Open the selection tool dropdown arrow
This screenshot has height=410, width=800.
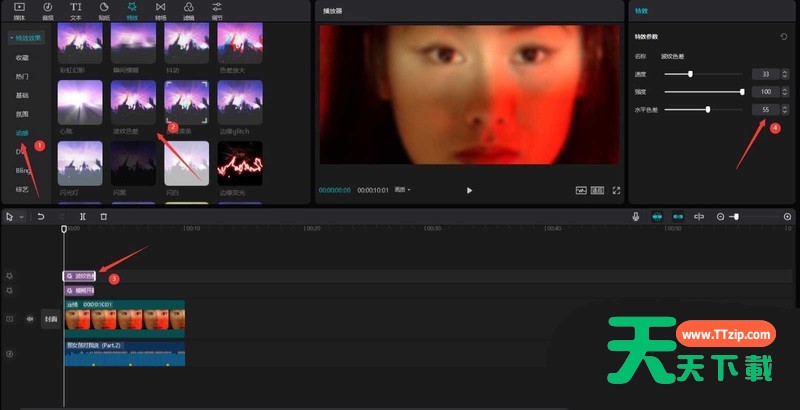tap(21, 216)
